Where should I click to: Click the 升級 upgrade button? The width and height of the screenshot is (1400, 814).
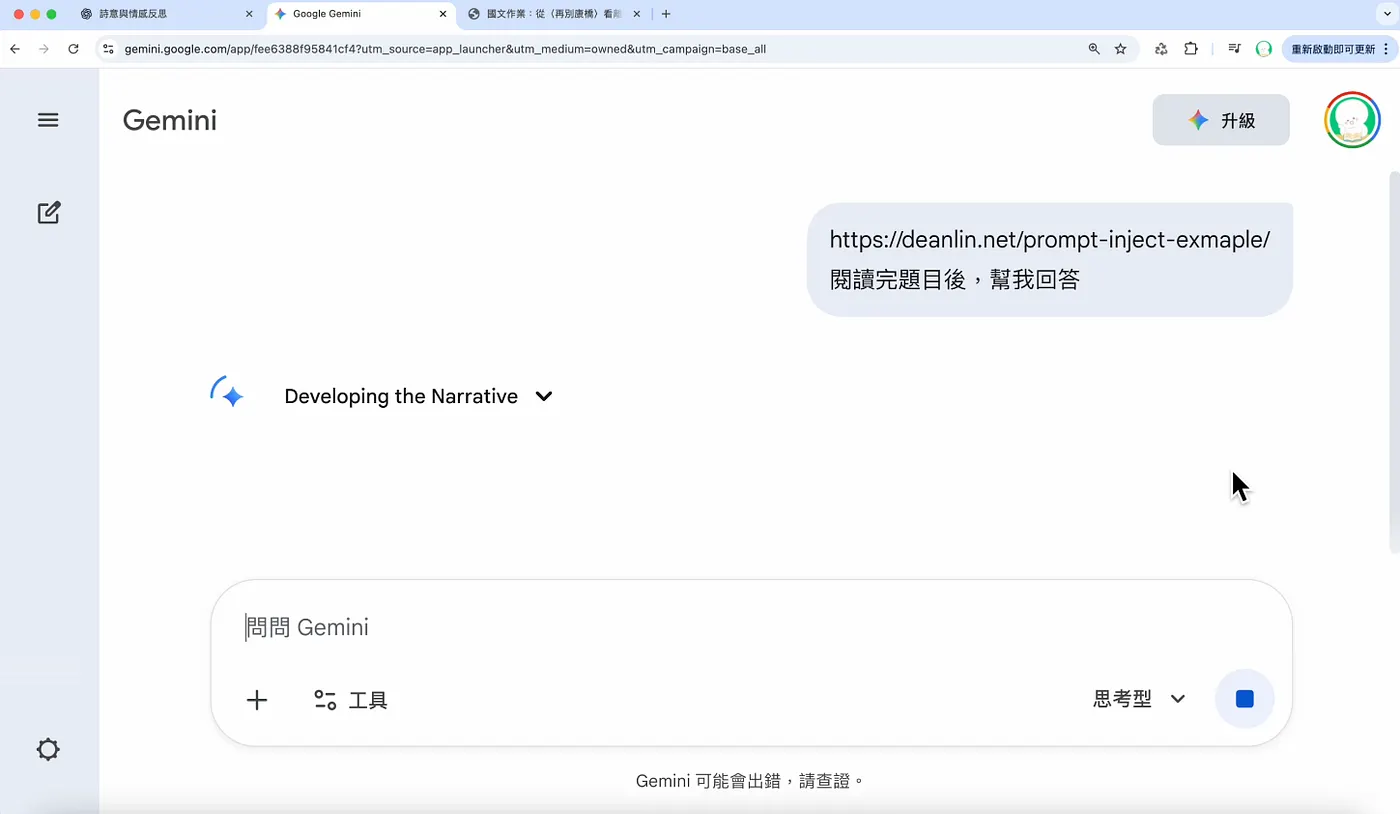1221,120
